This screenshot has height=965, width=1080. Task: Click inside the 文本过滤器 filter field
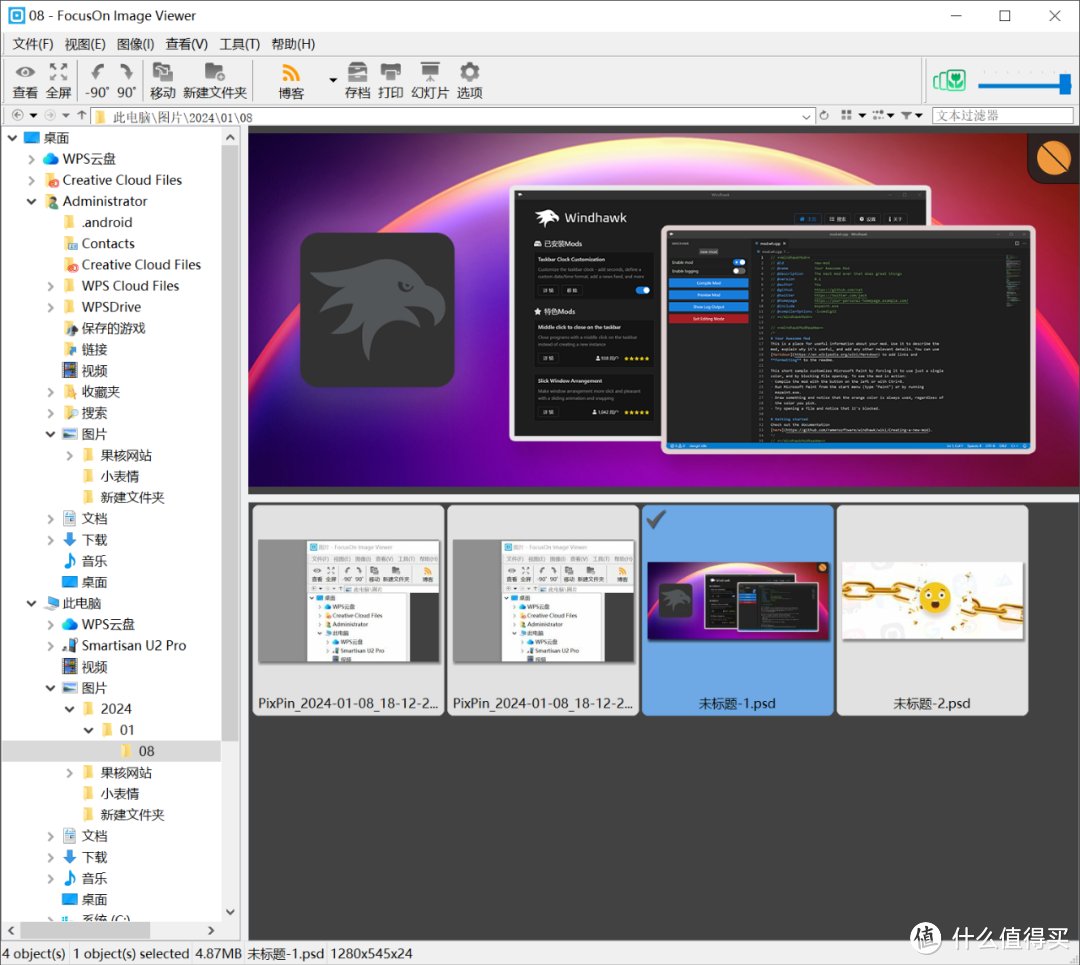click(1002, 116)
